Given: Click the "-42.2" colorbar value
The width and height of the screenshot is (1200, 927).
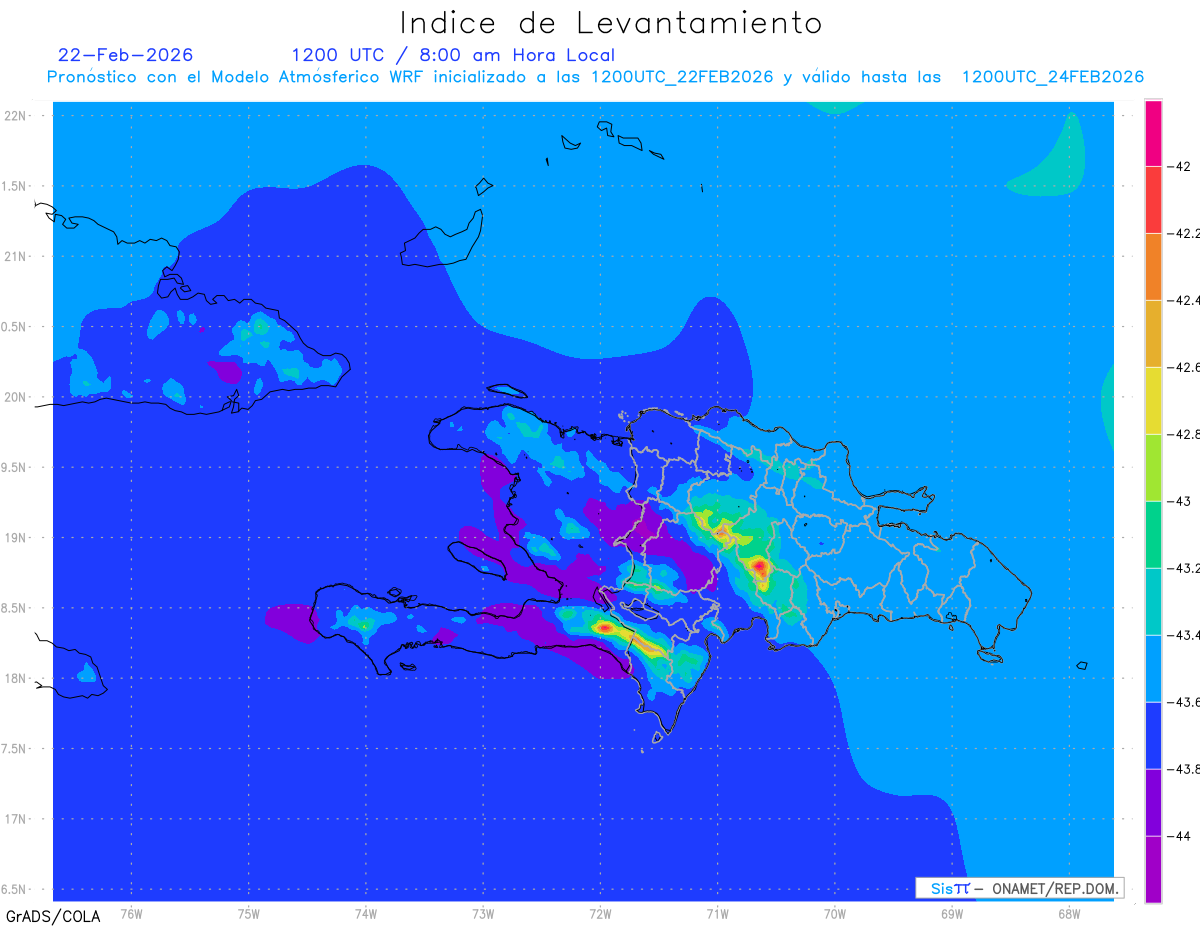Looking at the screenshot, I should 1186,233.
